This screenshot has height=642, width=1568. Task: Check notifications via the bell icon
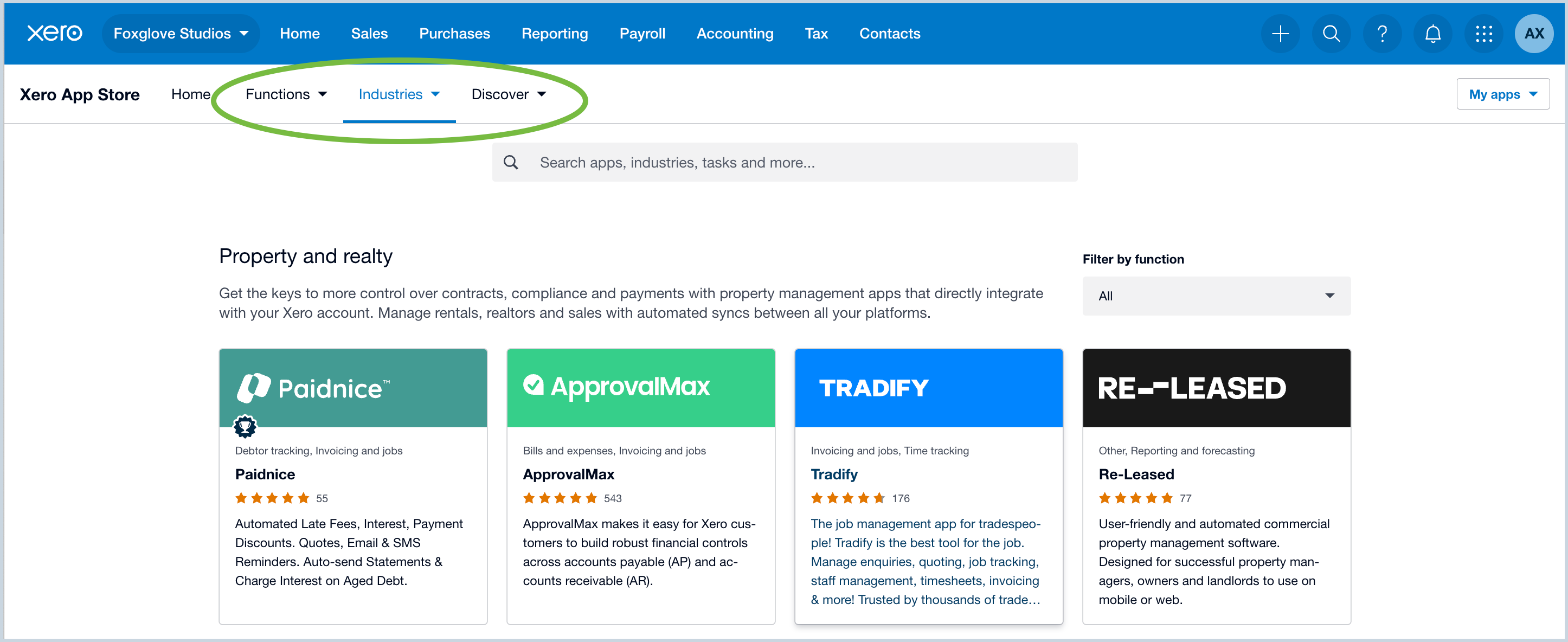click(x=1433, y=34)
